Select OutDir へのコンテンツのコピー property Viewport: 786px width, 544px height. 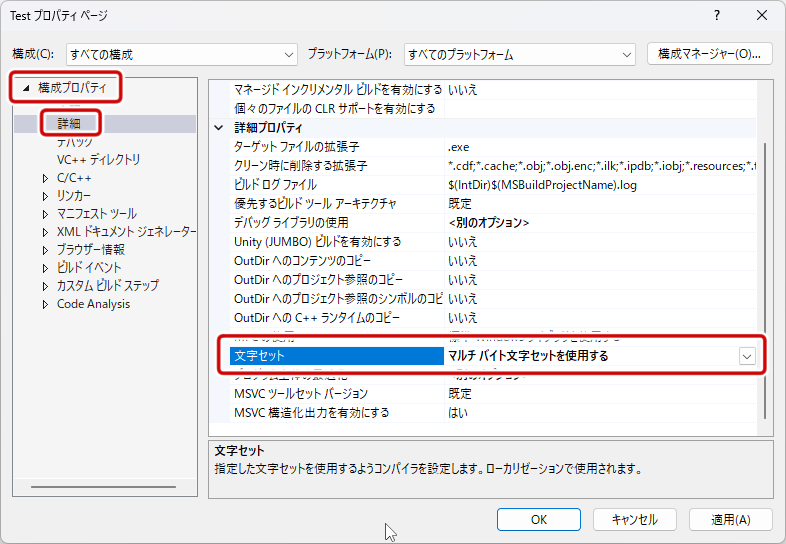pyautogui.click(x=337, y=261)
